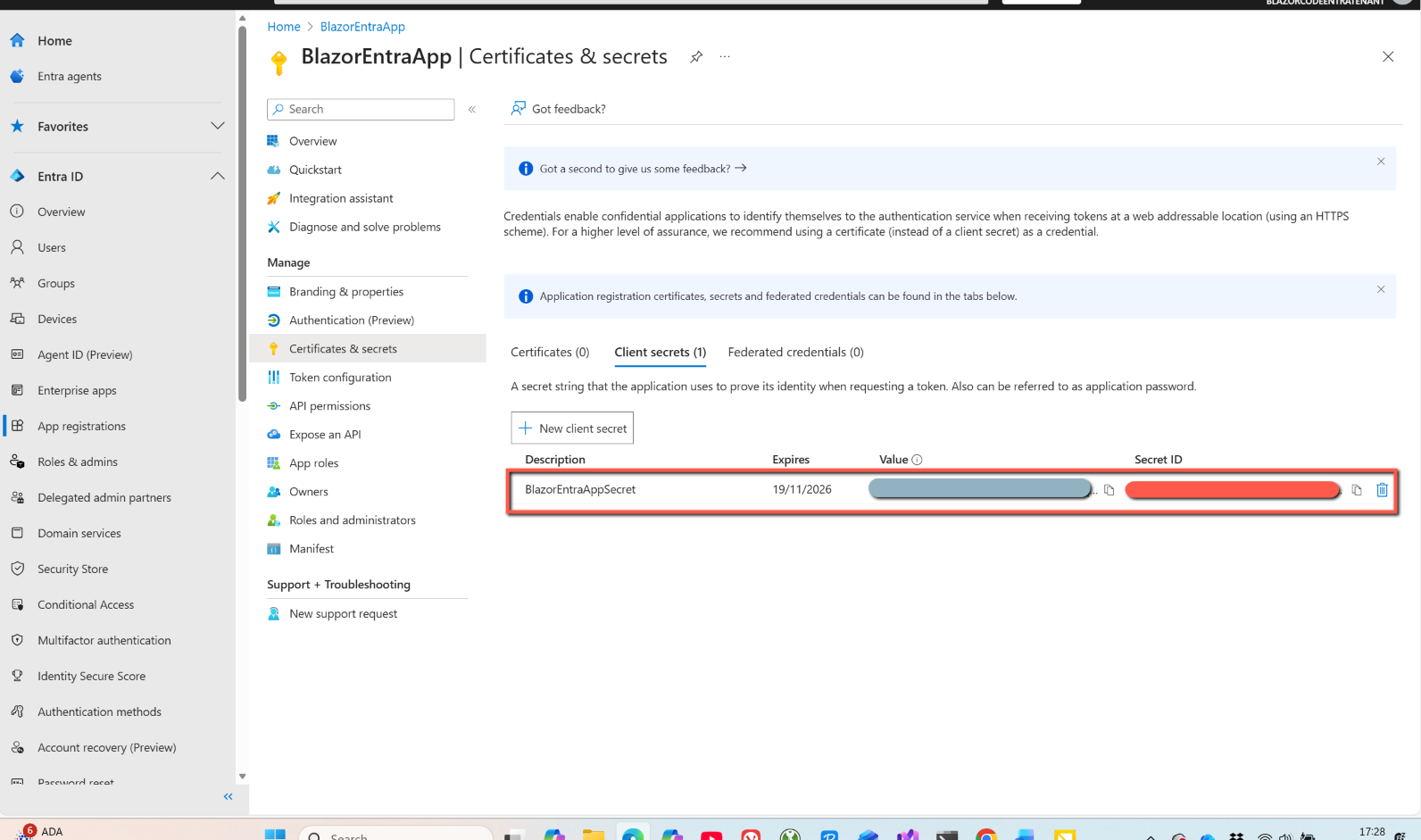Screen dimensions: 1421x840
Task: Dismiss the feedback banner
Action: click(x=1381, y=162)
